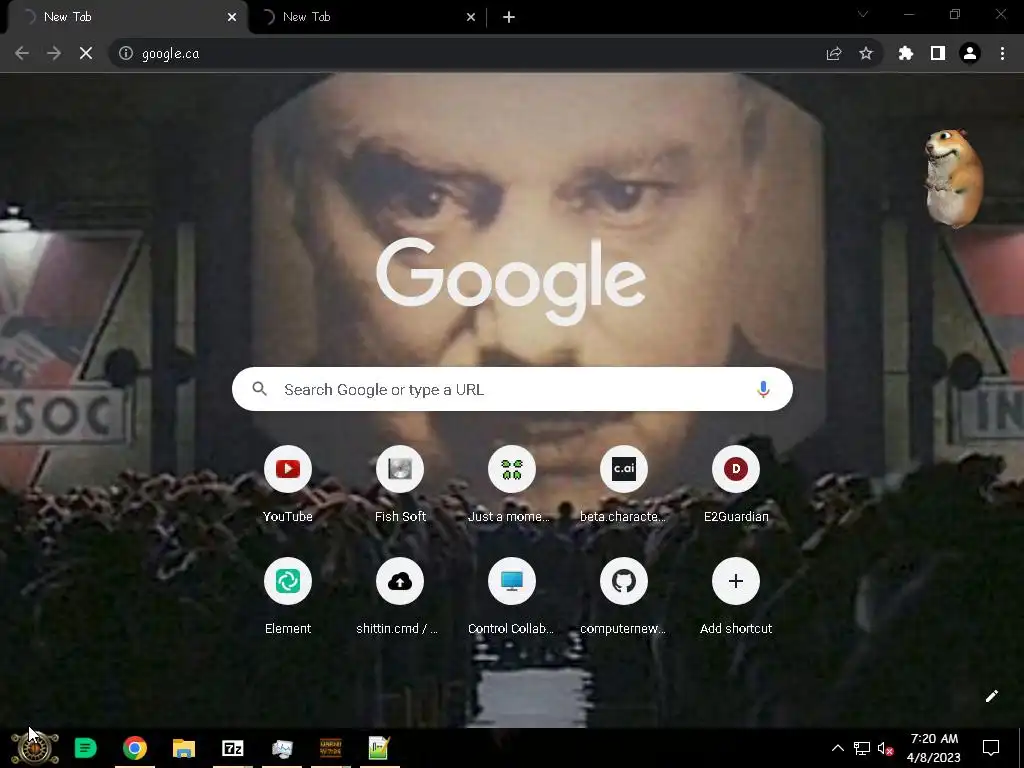This screenshot has width=1024, height=768.
Task: Switch to the first New Tab
Action: 124,17
